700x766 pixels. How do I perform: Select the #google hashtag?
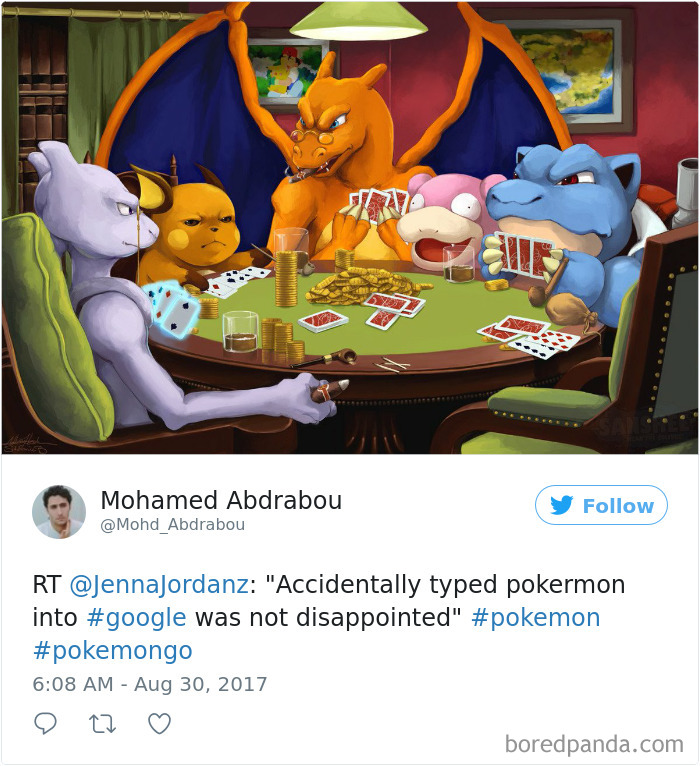136,617
